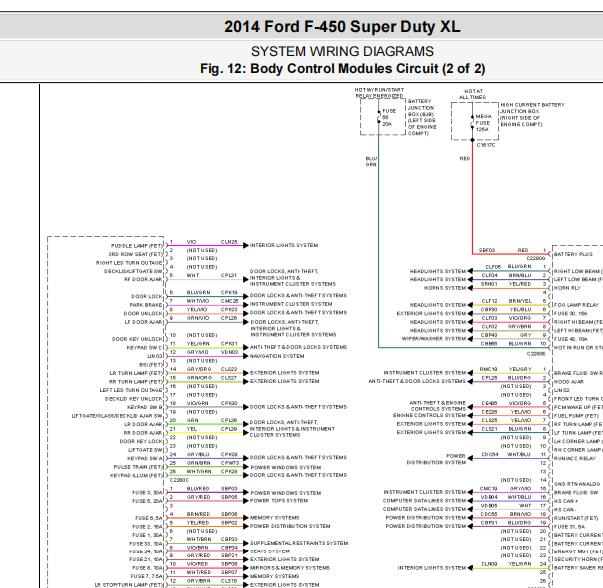
Task: Click the 'MIRRORS & MEMORY SYSTEMS' label
Action: (x=290, y=568)
